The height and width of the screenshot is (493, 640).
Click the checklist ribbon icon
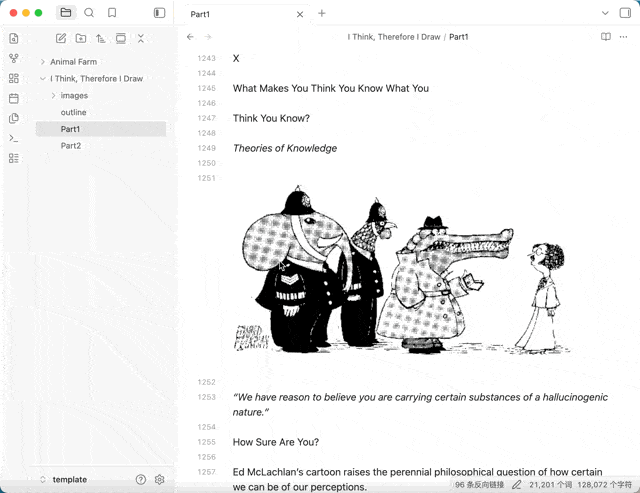(14, 158)
